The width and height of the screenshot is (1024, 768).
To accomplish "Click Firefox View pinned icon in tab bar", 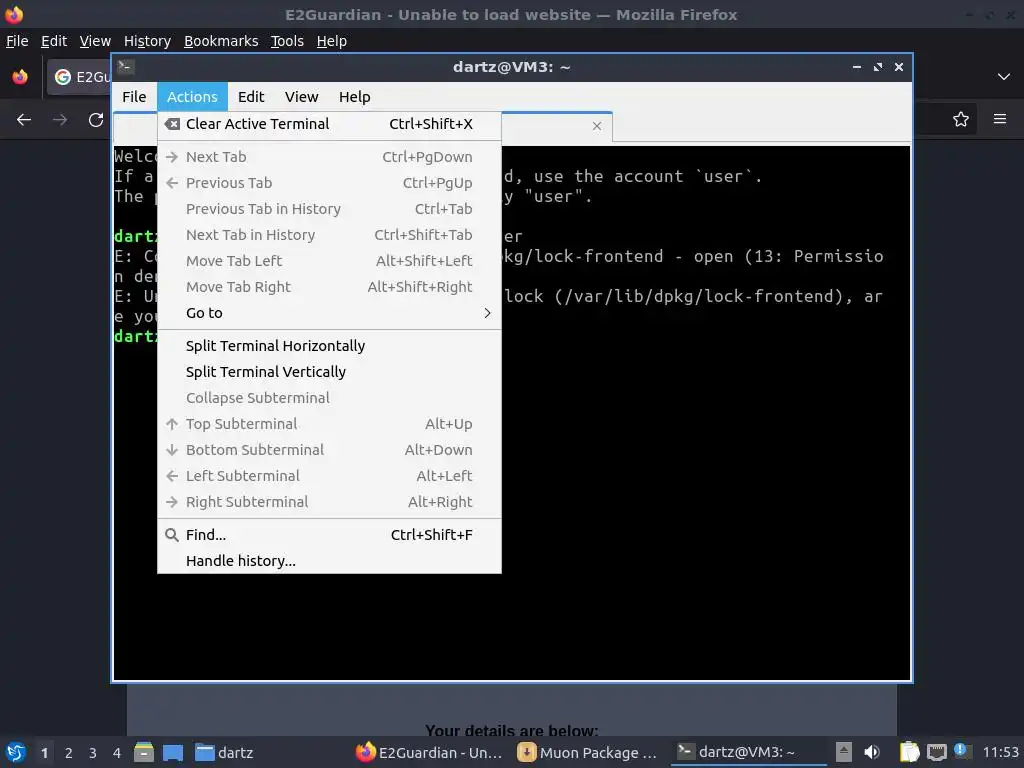I will (x=20, y=77).
